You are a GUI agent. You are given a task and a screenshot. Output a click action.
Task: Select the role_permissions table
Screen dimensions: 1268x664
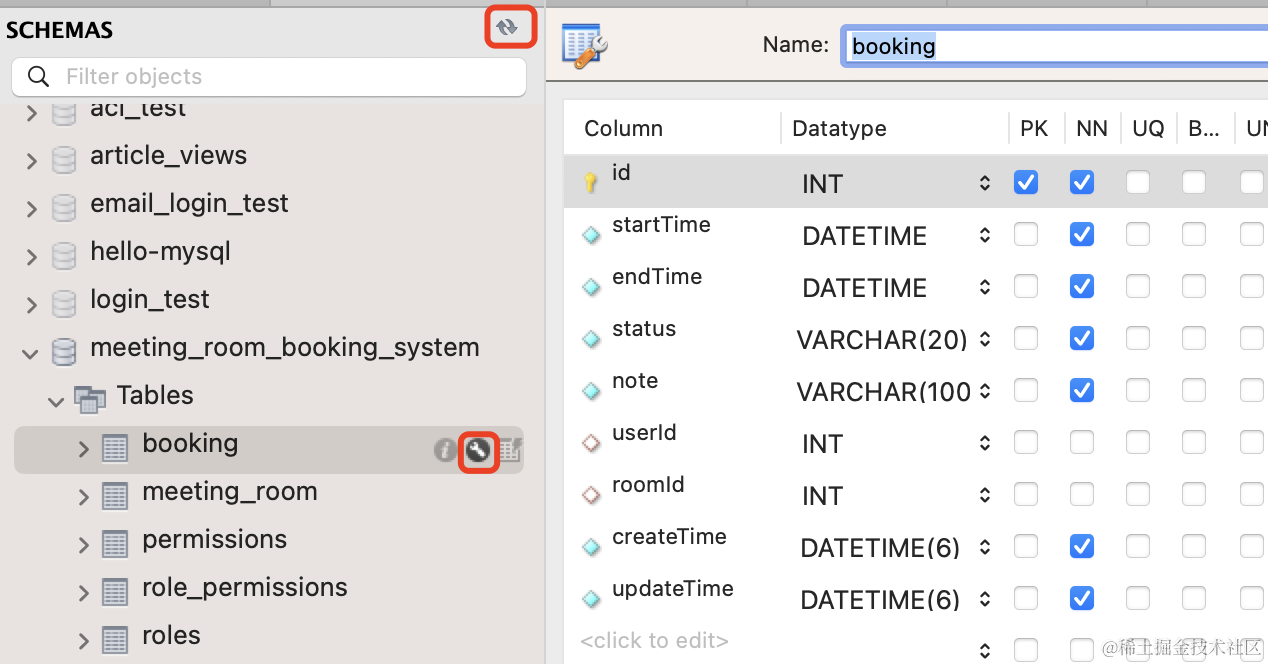click(244, 588)
